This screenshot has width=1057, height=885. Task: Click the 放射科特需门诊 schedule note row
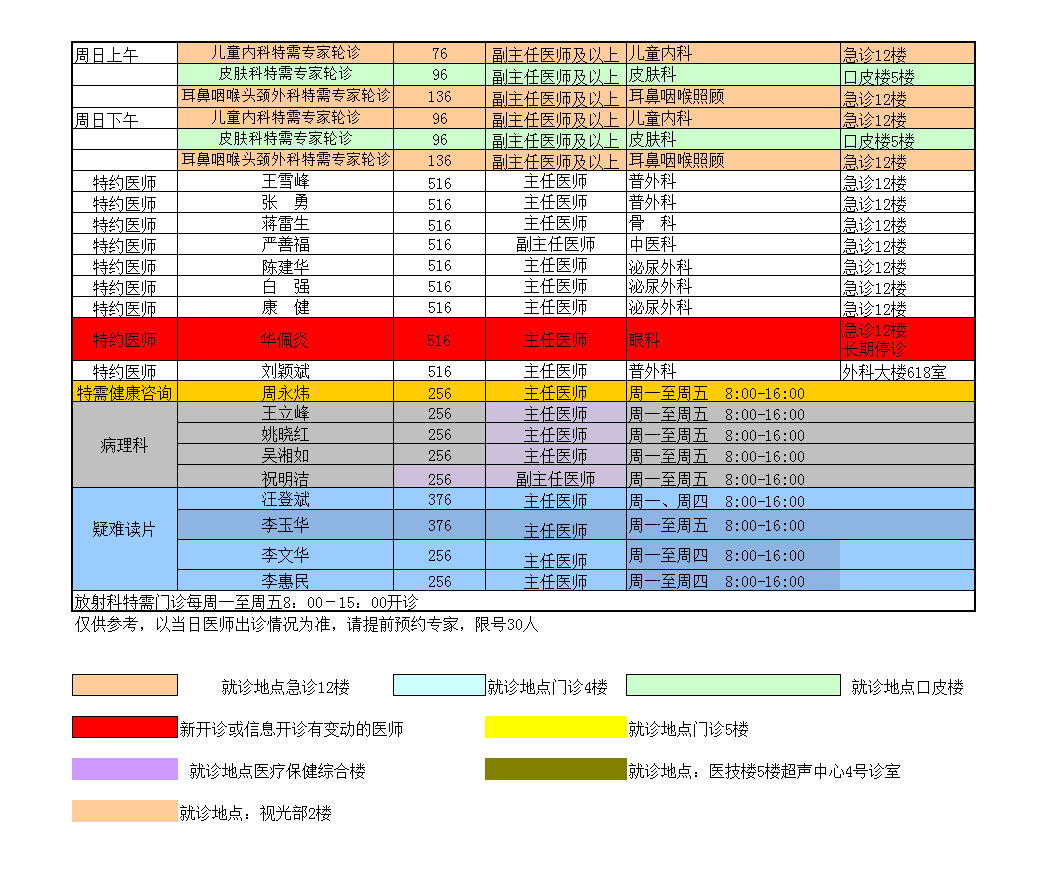[x=523, y=601]
